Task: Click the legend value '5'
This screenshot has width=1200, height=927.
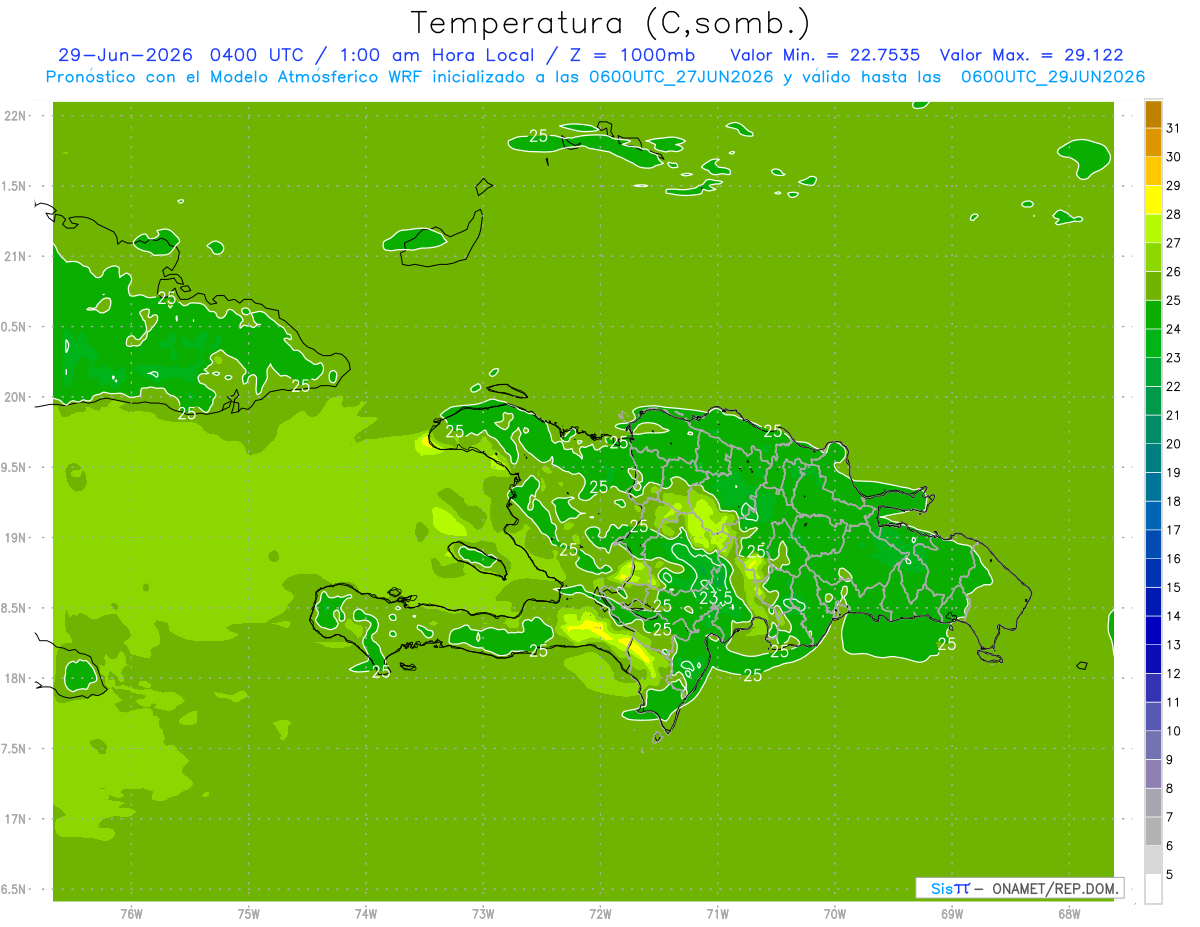Action: (x=1170, y=874)
